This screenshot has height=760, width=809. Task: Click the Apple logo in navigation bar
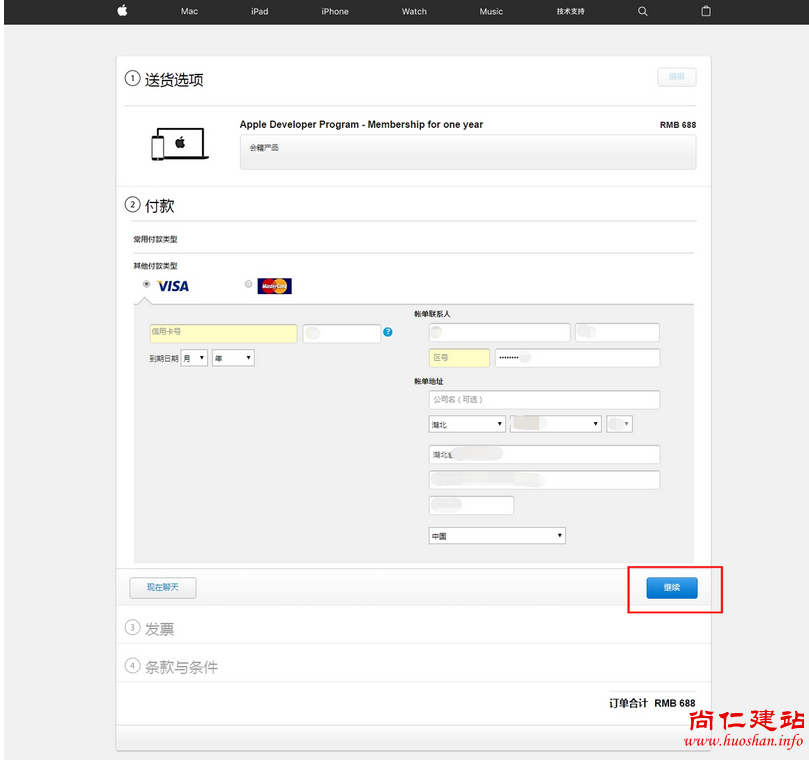[122, 11]
